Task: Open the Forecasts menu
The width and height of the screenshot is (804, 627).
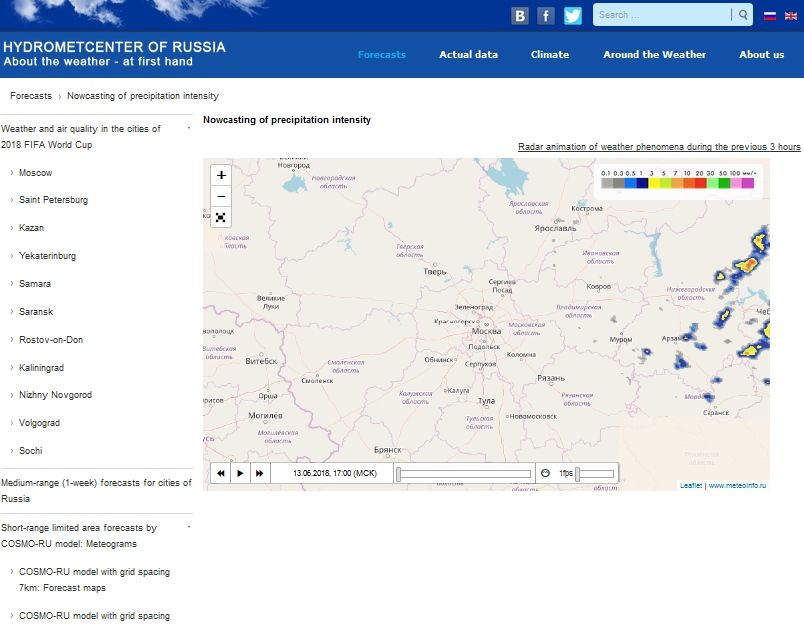Action: point(381,54)
